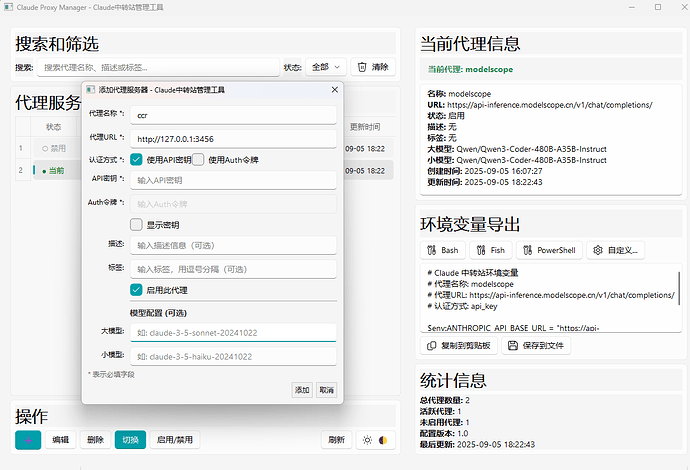Click the search proxies input field
Viewport: 690px width, 470px height.
click(158, 67)
